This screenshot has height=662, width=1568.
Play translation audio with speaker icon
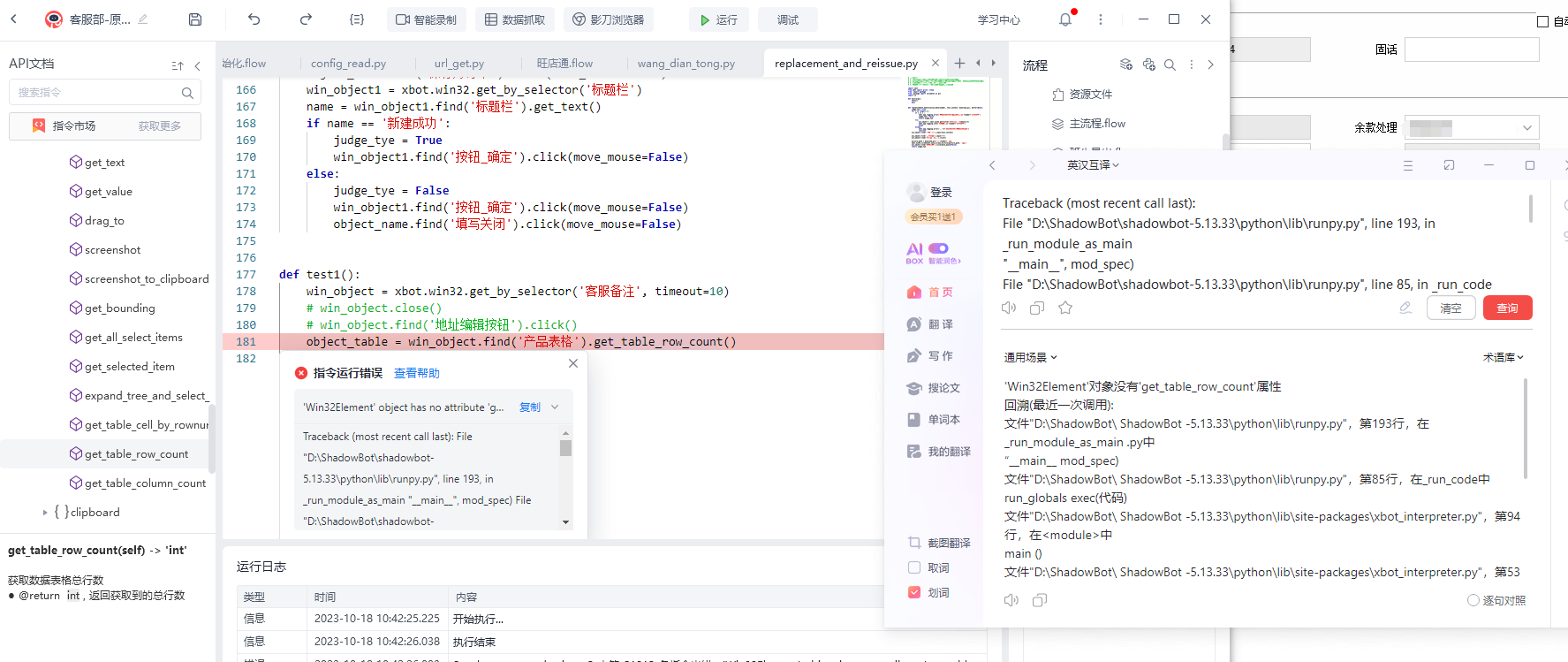pyautogui.click(x=1011, y=600)
